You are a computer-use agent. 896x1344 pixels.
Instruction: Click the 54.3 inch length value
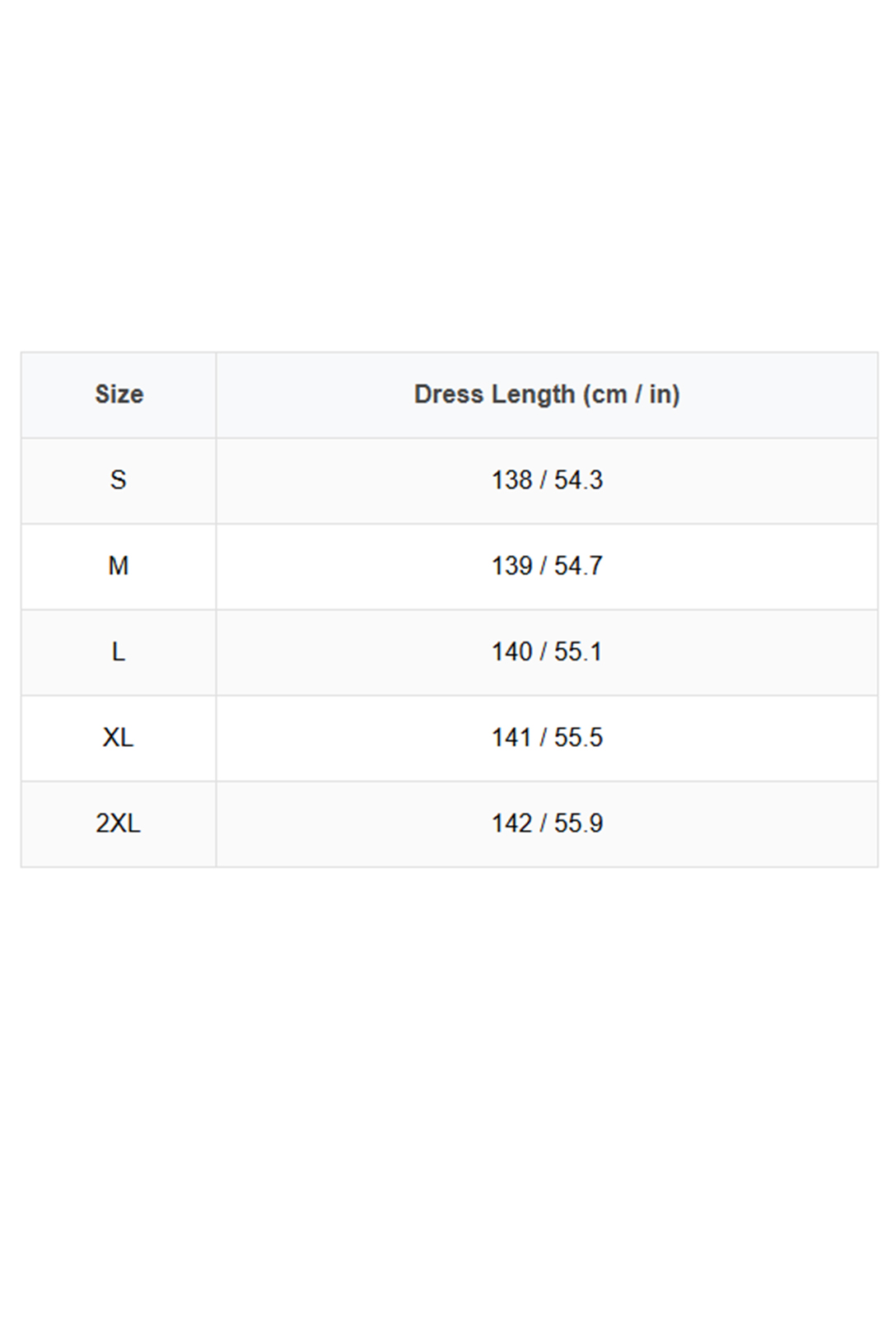[x=578, y=480]
